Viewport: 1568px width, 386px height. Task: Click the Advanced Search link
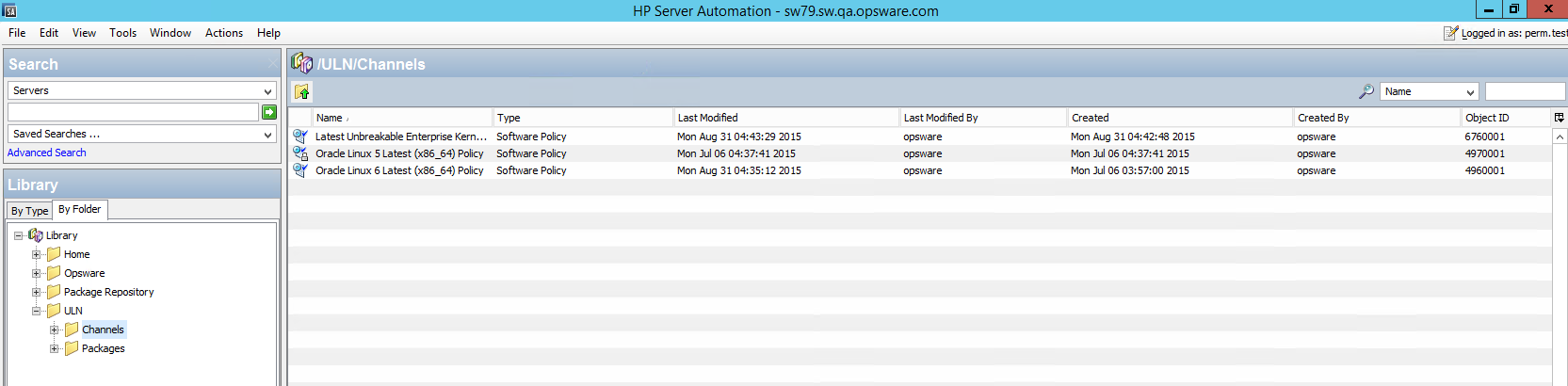point(46,153)
